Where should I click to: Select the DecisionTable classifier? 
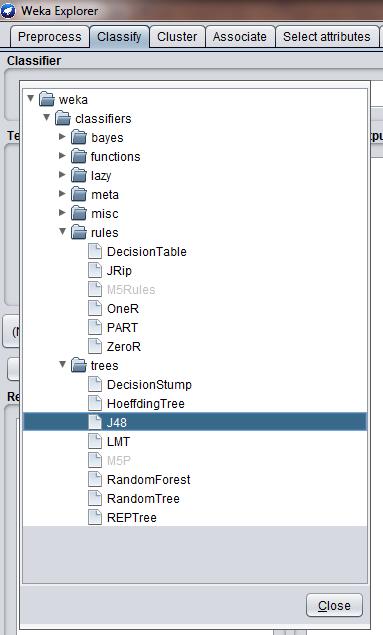[147, 251]
